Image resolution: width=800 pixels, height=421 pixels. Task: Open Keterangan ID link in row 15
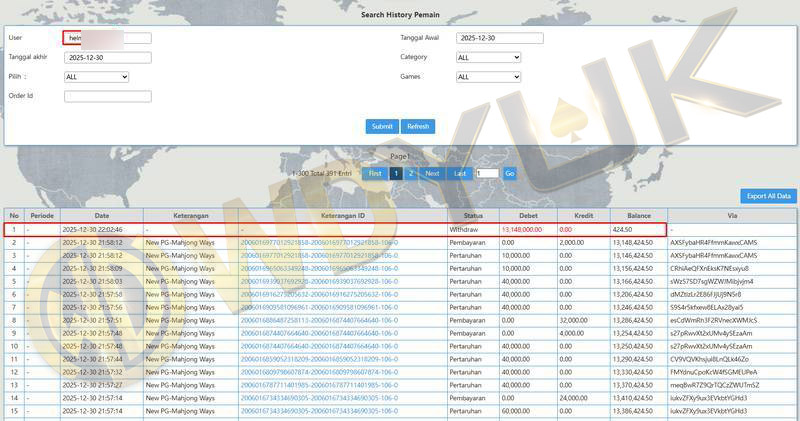click(x=318, y=411)
